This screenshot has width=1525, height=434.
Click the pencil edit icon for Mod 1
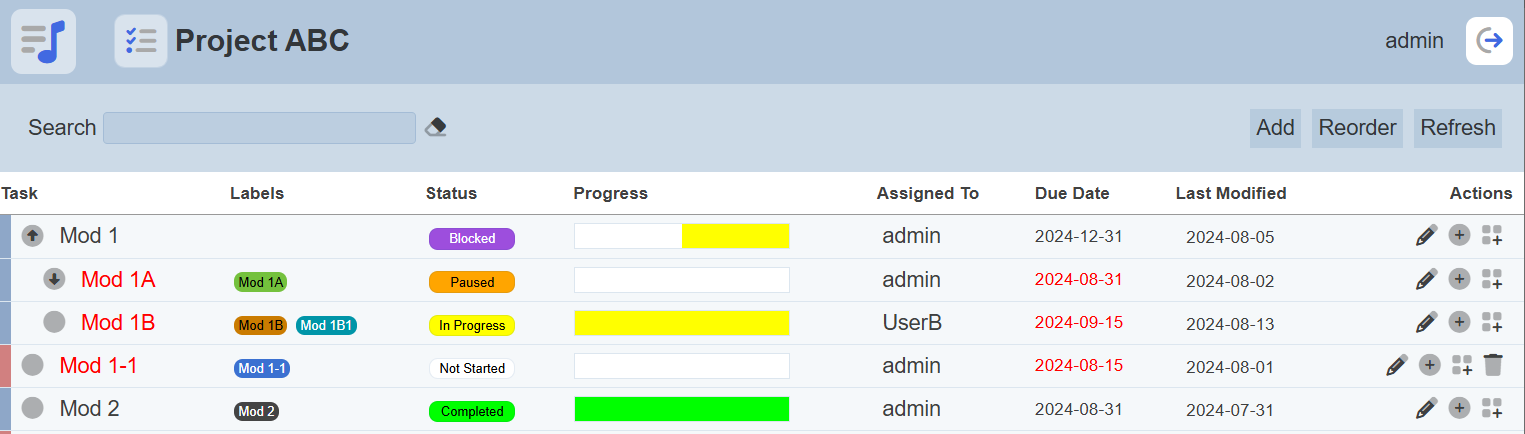click(1426, 236)
